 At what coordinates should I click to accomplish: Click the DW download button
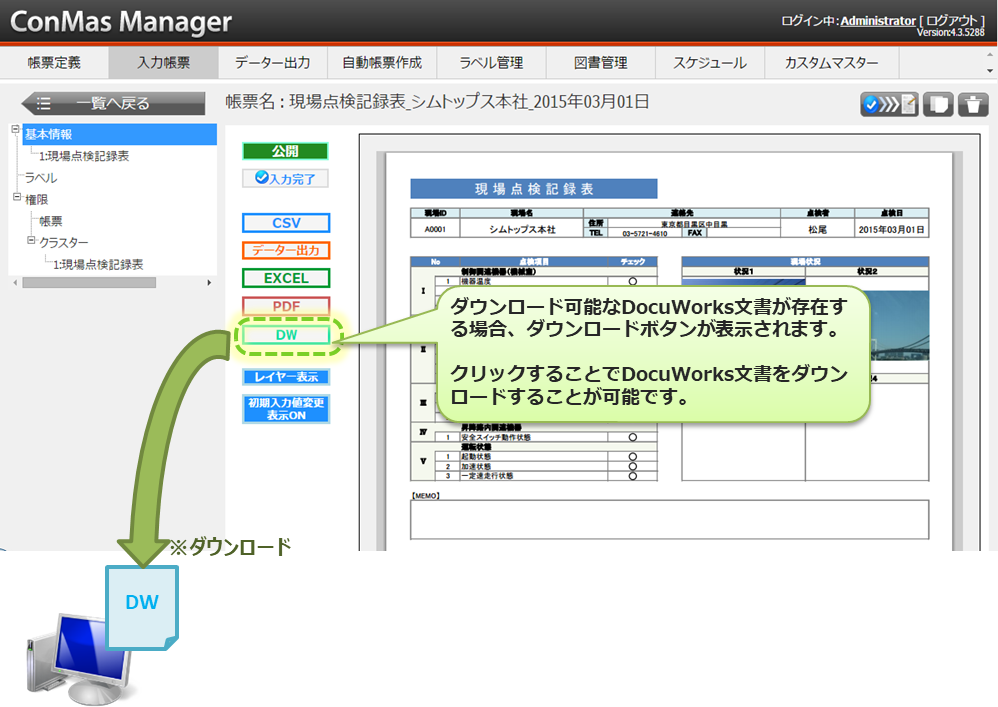[286, 334]
